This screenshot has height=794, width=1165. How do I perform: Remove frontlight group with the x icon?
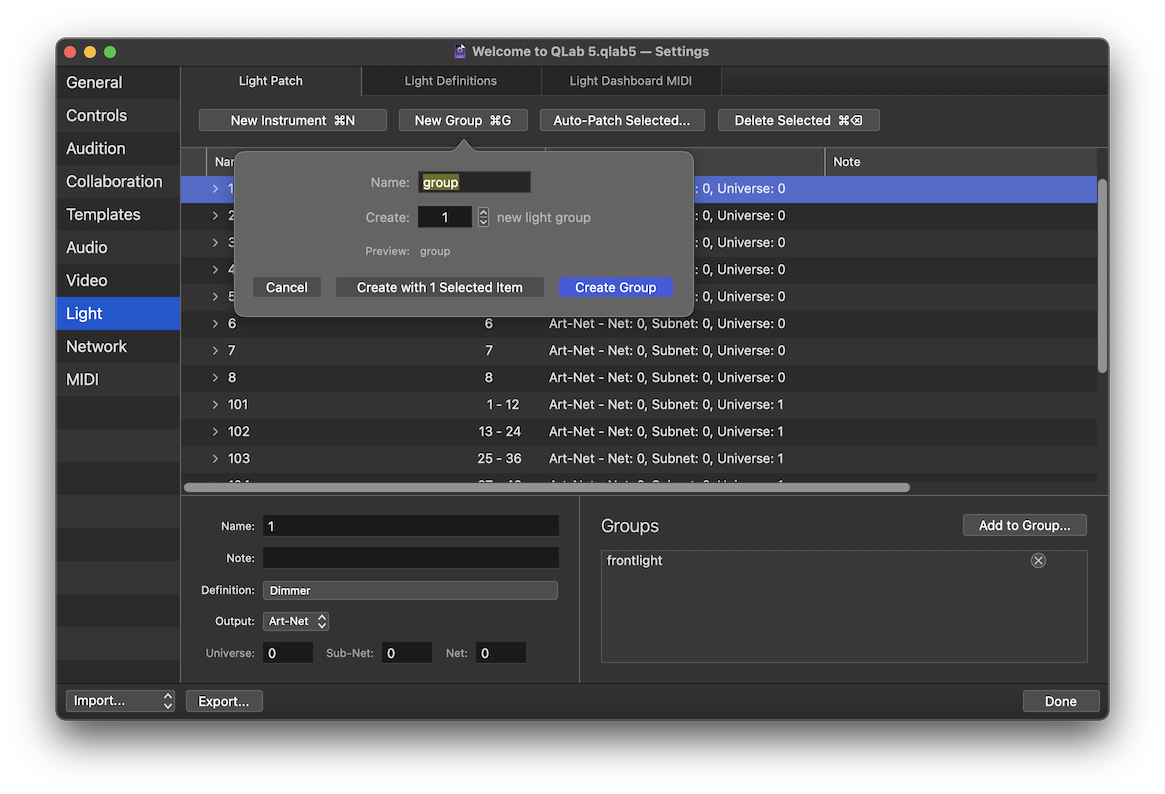click(x=1038, y=561)
